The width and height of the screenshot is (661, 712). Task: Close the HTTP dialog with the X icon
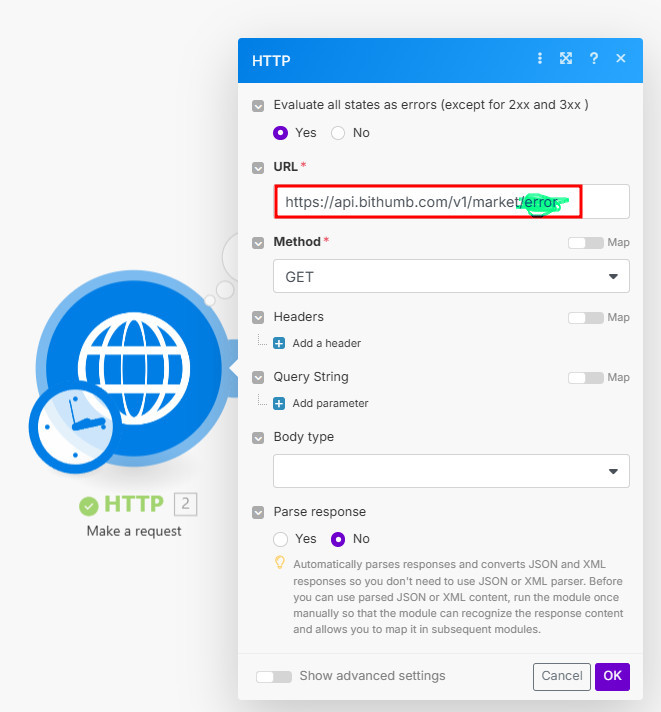[621, 59]
